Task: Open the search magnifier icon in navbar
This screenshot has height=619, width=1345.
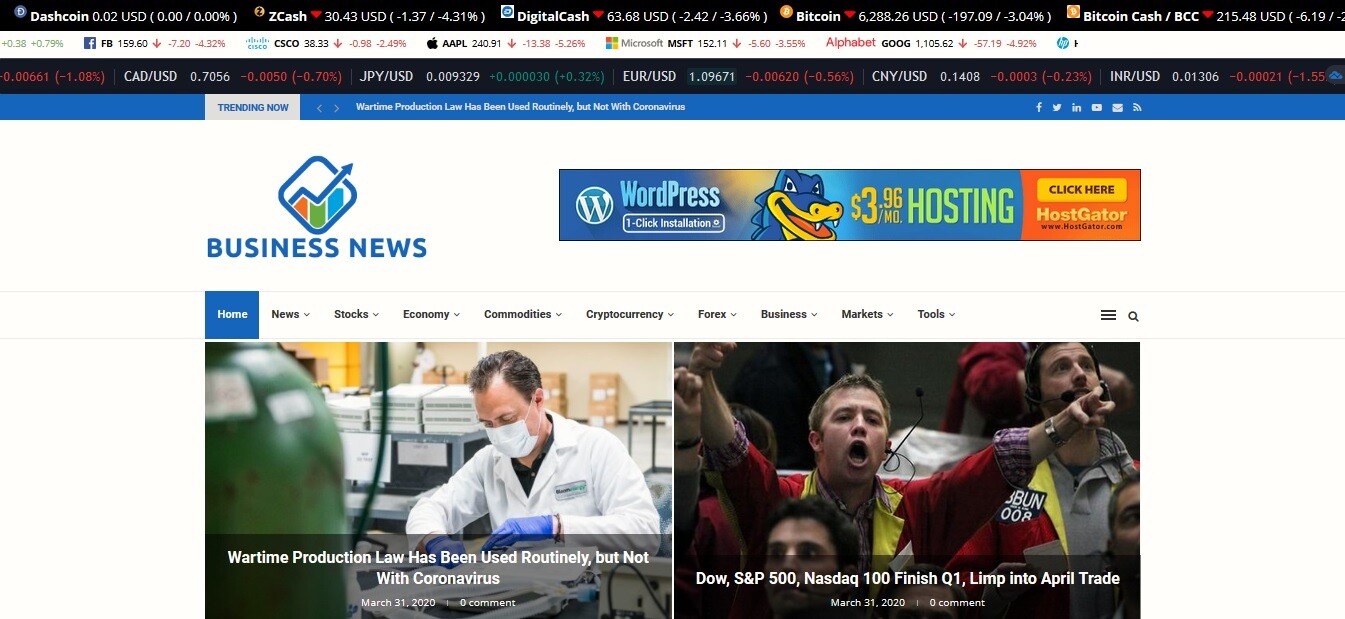Action: (1133, 316)
